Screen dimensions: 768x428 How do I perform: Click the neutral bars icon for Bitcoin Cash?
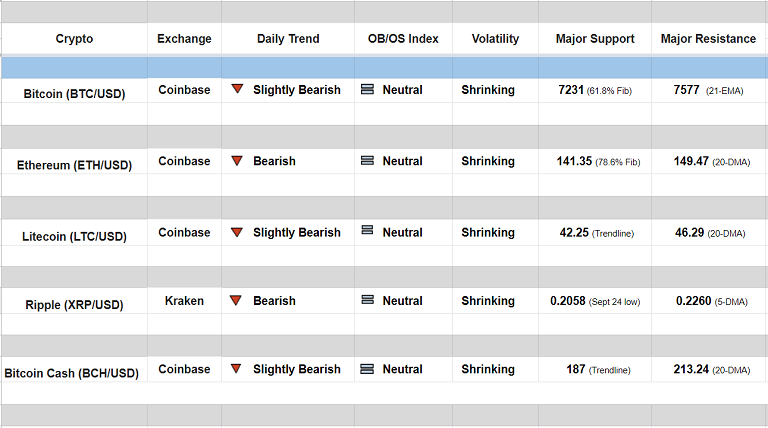pos(367,369)
